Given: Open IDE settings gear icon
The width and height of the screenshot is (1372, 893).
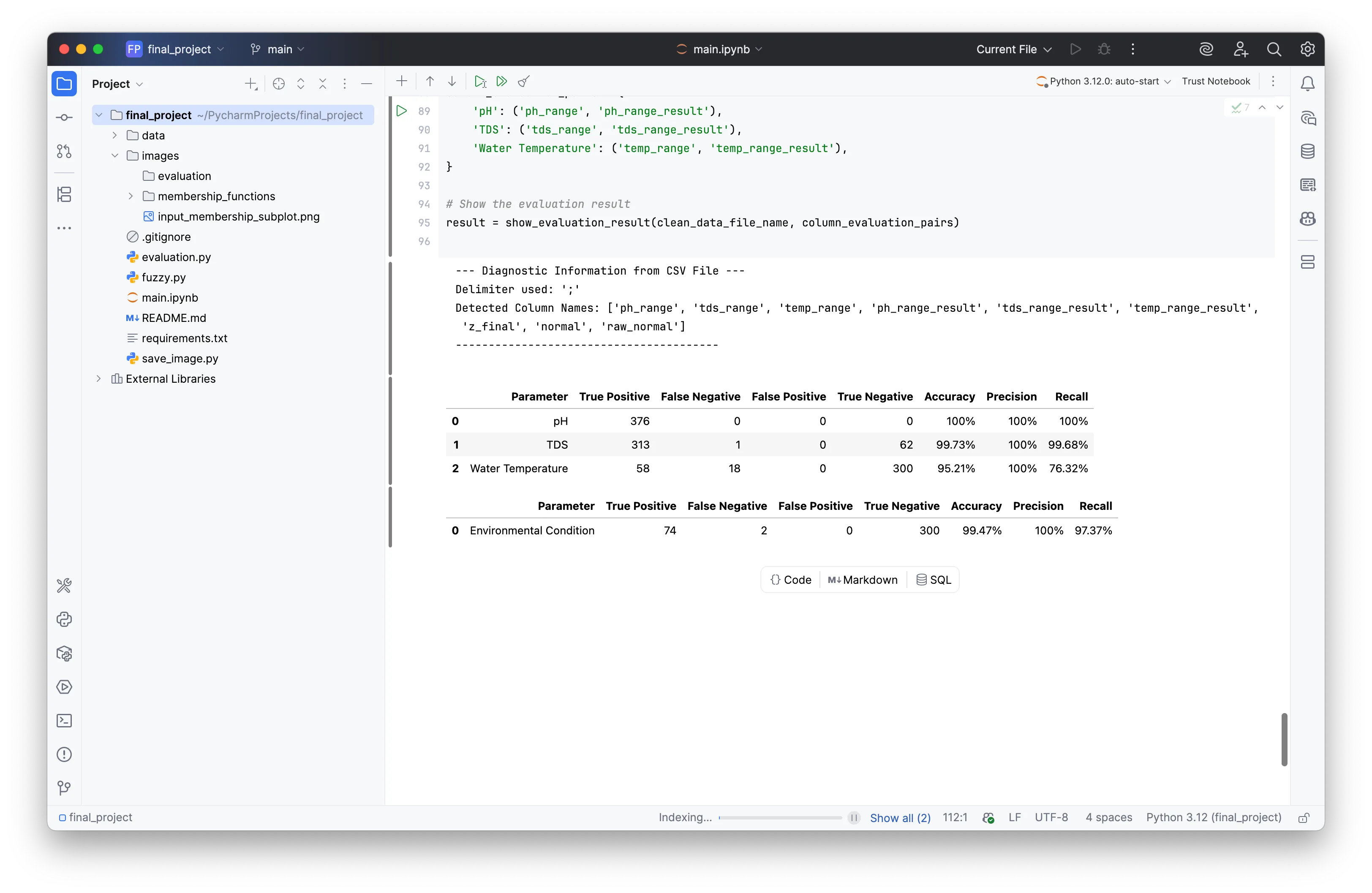Looking at the screenshot, I should tap(1307, 49).
